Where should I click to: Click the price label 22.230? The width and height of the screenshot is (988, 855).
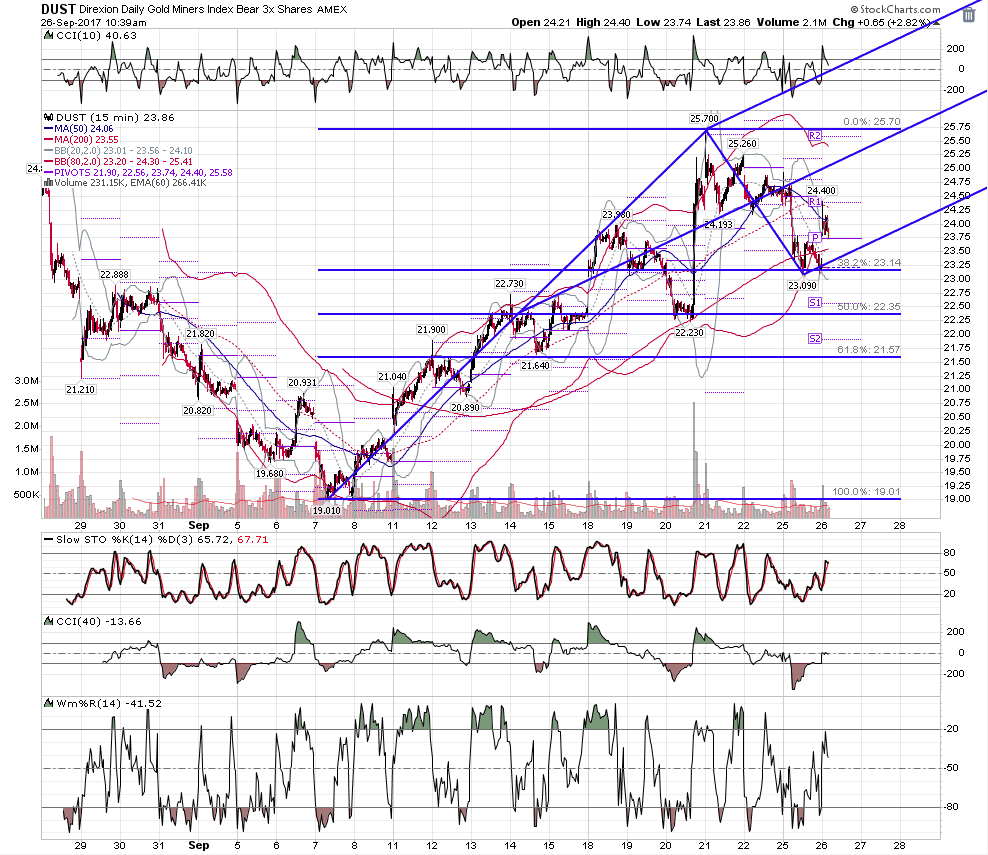pos(689,333)
